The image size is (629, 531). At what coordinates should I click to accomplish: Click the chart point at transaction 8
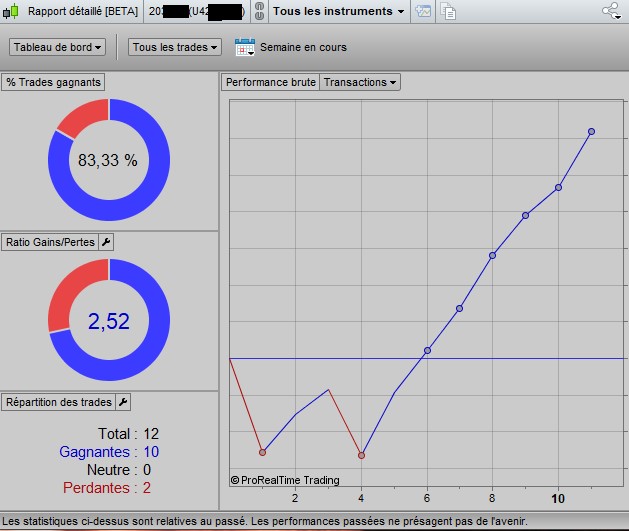[493, 255]
